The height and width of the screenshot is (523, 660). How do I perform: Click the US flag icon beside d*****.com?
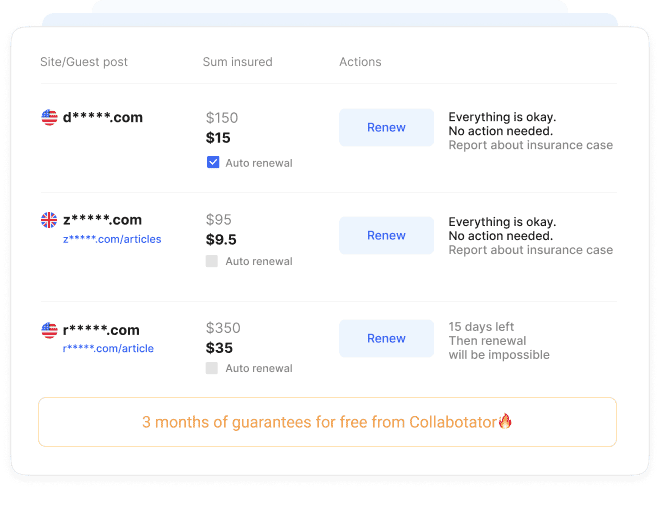(x=49, y=118)
